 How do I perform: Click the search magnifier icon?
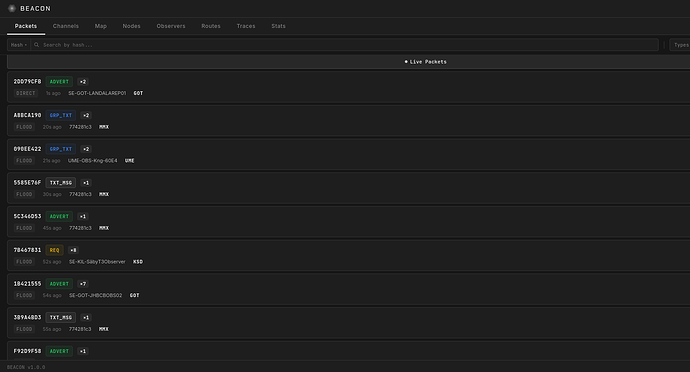click(x=37, y=45)
